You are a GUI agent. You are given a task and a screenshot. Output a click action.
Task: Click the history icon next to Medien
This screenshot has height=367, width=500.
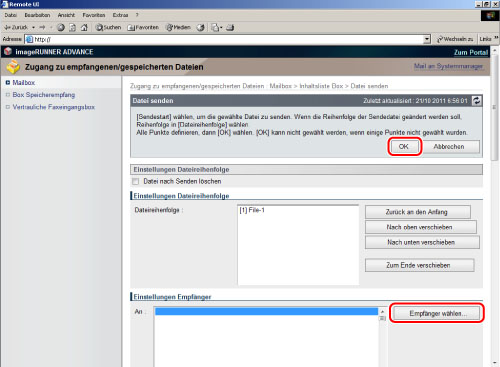coord(200,27)
